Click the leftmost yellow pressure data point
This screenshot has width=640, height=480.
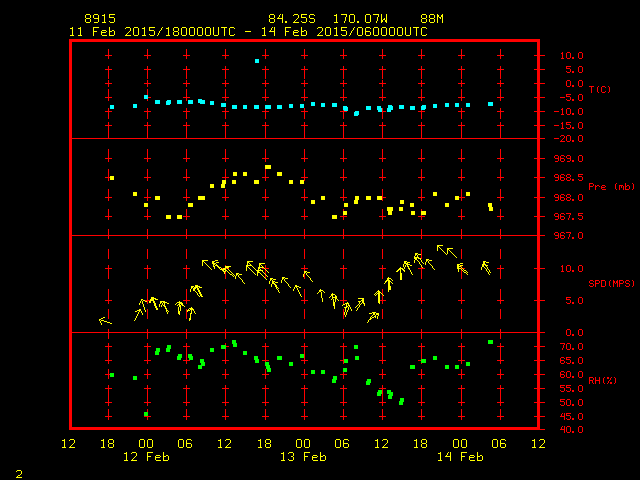[x=111, y=178]
